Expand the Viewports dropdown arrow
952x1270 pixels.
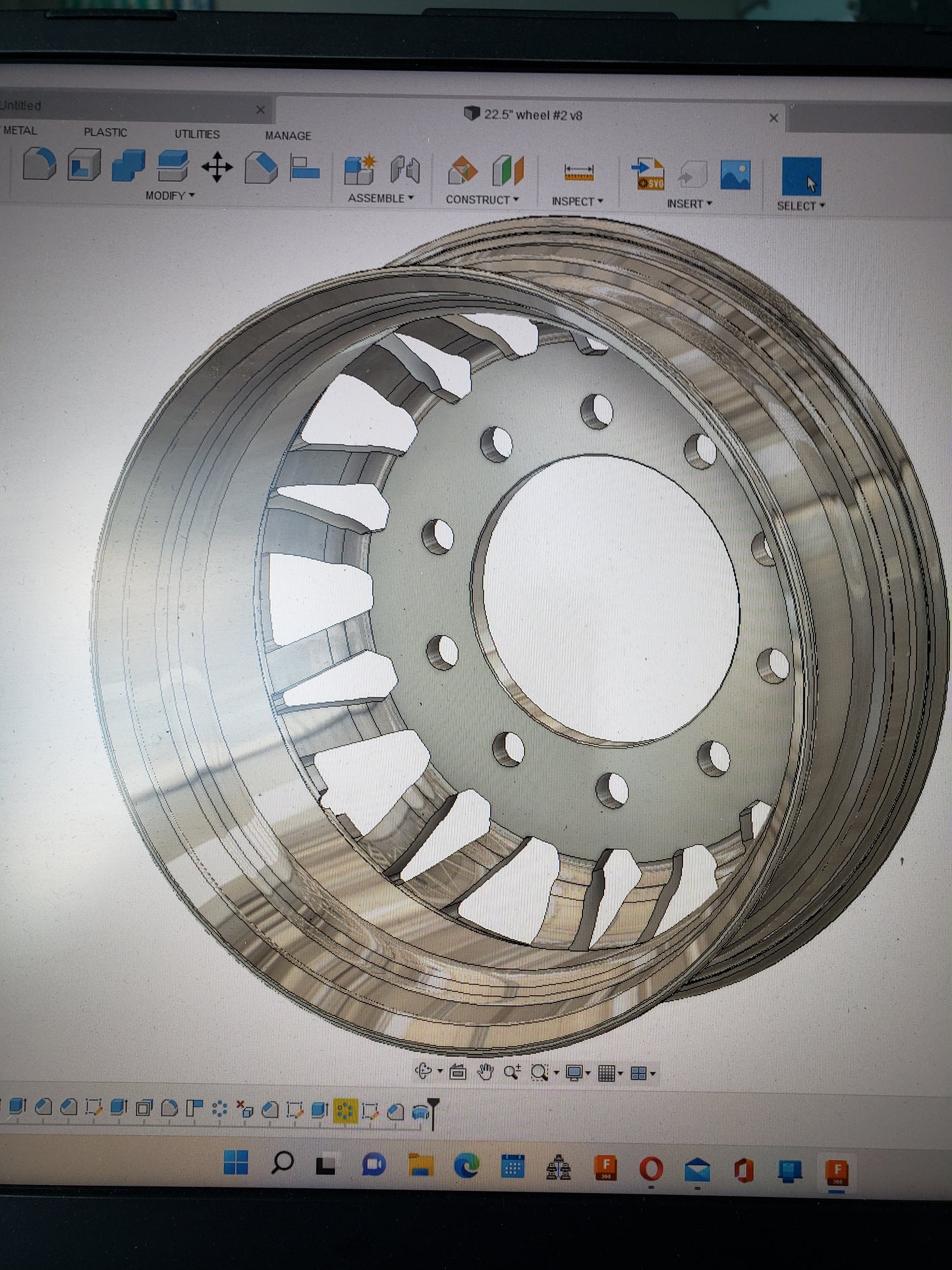[652, 1074]
